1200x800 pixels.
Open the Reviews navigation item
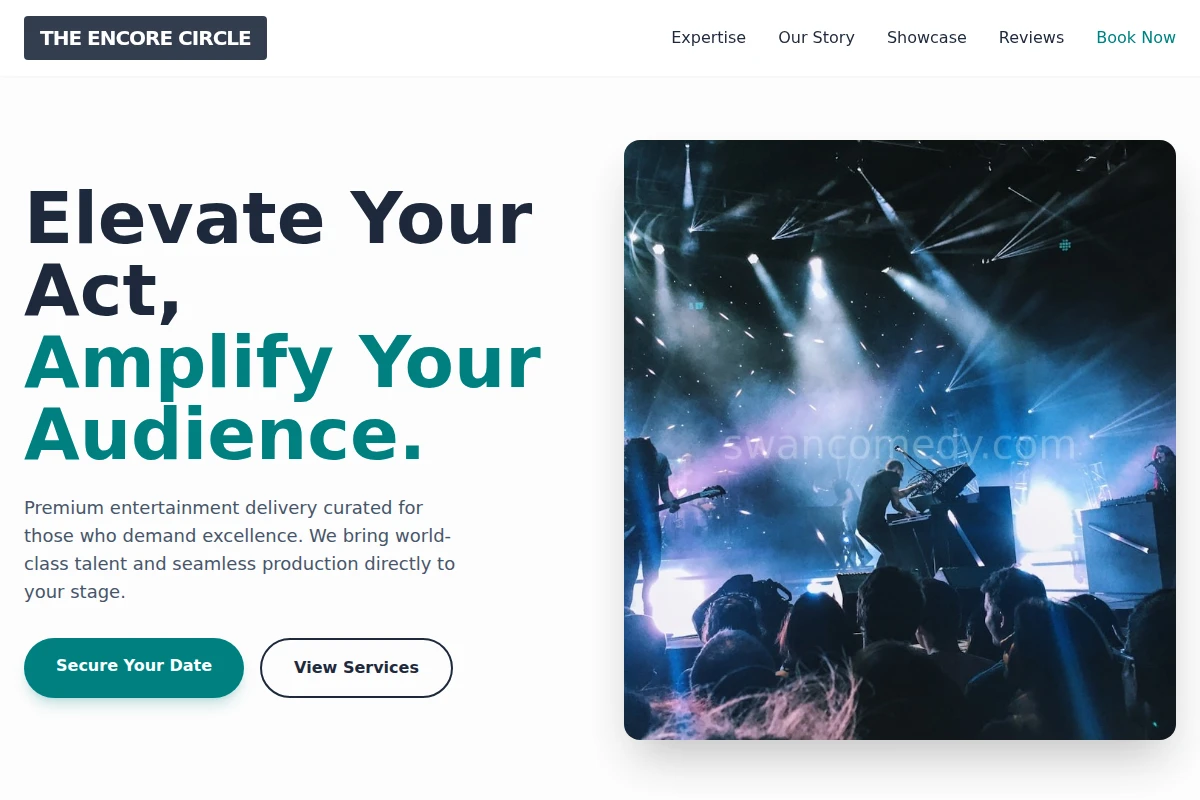point(1031,38)
